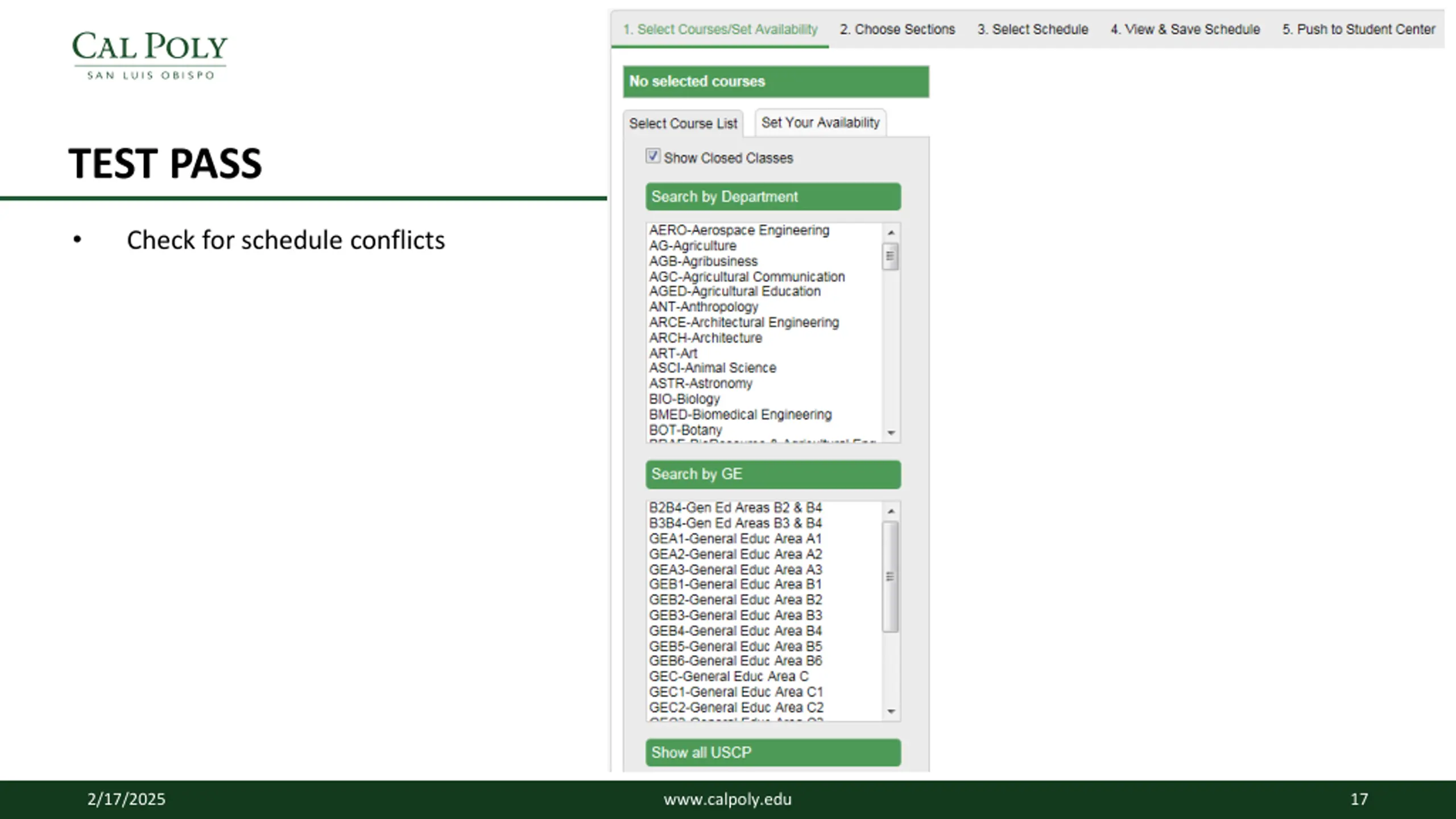Toggle the Show Closed Classes checkbox

click(652, 156)
